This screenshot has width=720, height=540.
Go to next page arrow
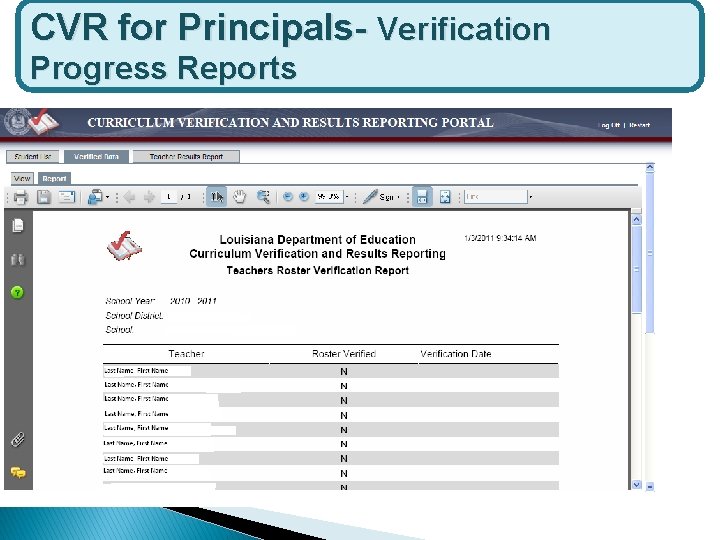149,197
